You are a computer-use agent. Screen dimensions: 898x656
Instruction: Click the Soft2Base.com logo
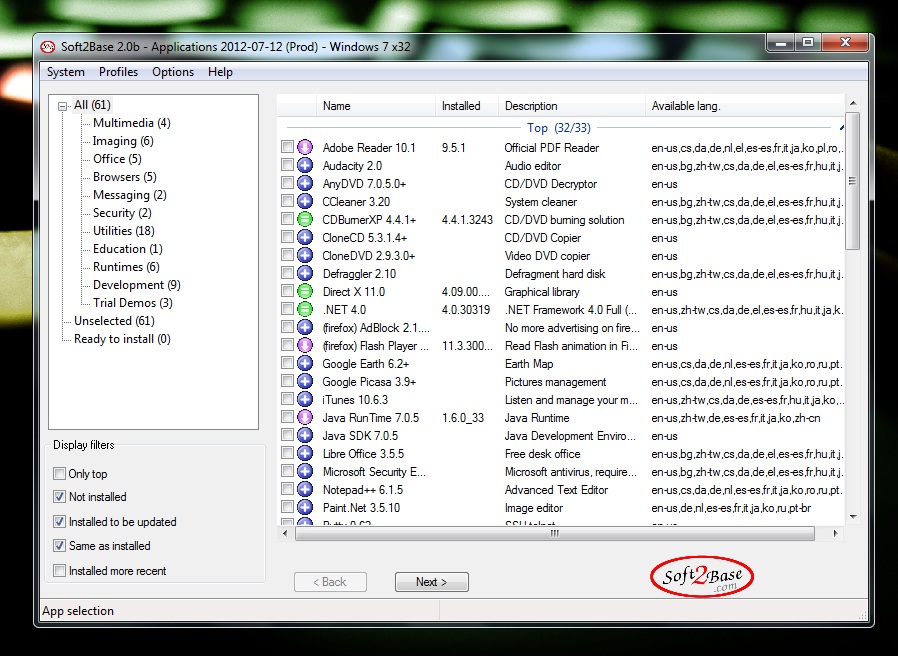point(702,576)
